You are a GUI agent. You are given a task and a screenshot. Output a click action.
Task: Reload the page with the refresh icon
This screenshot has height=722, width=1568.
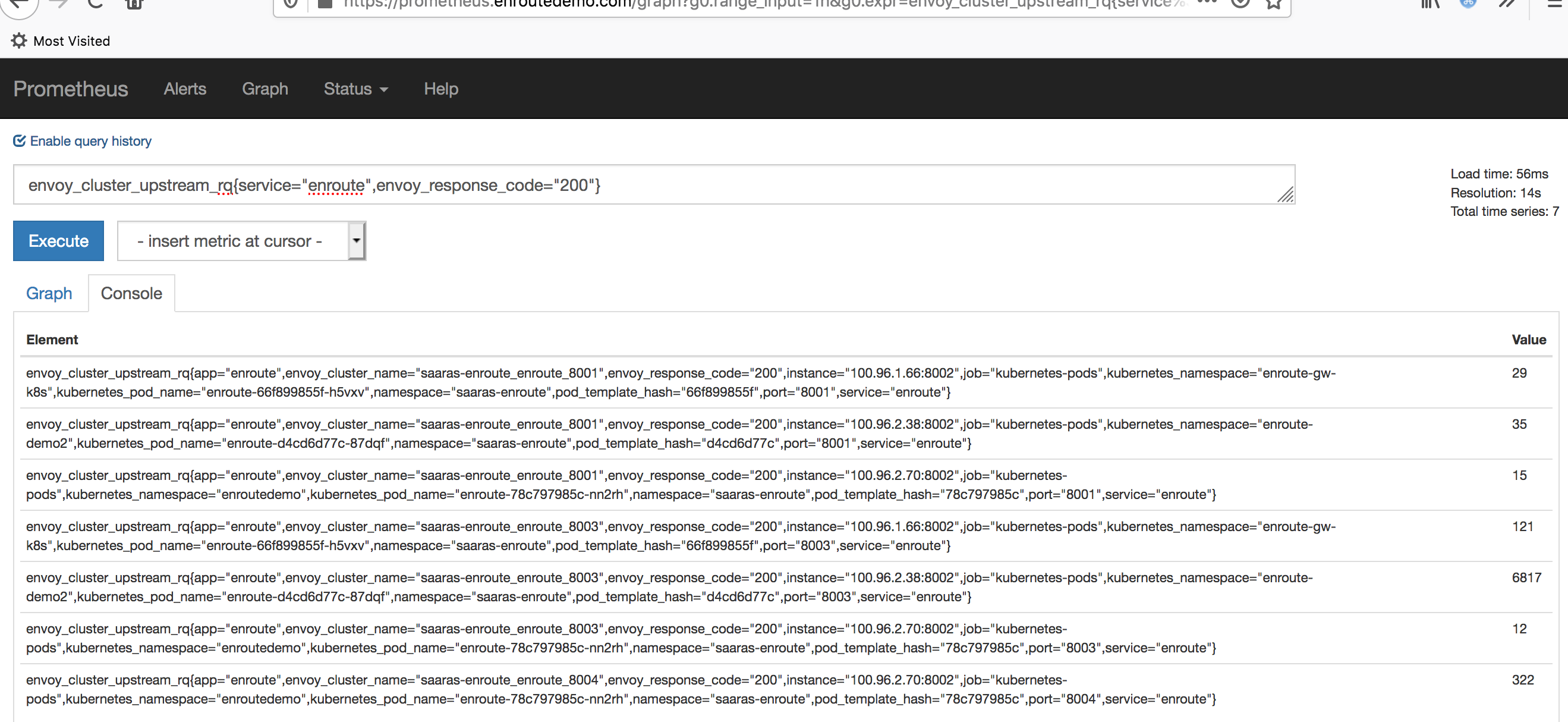click(x=96, y=4)
